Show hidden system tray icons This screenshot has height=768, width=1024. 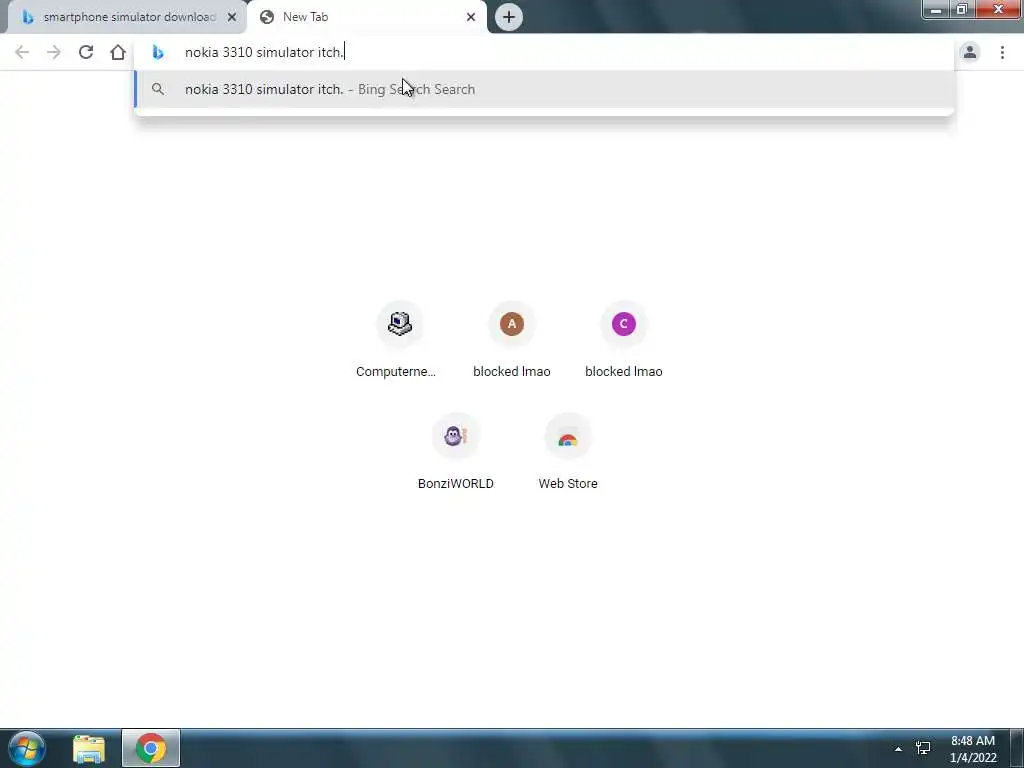898,749
